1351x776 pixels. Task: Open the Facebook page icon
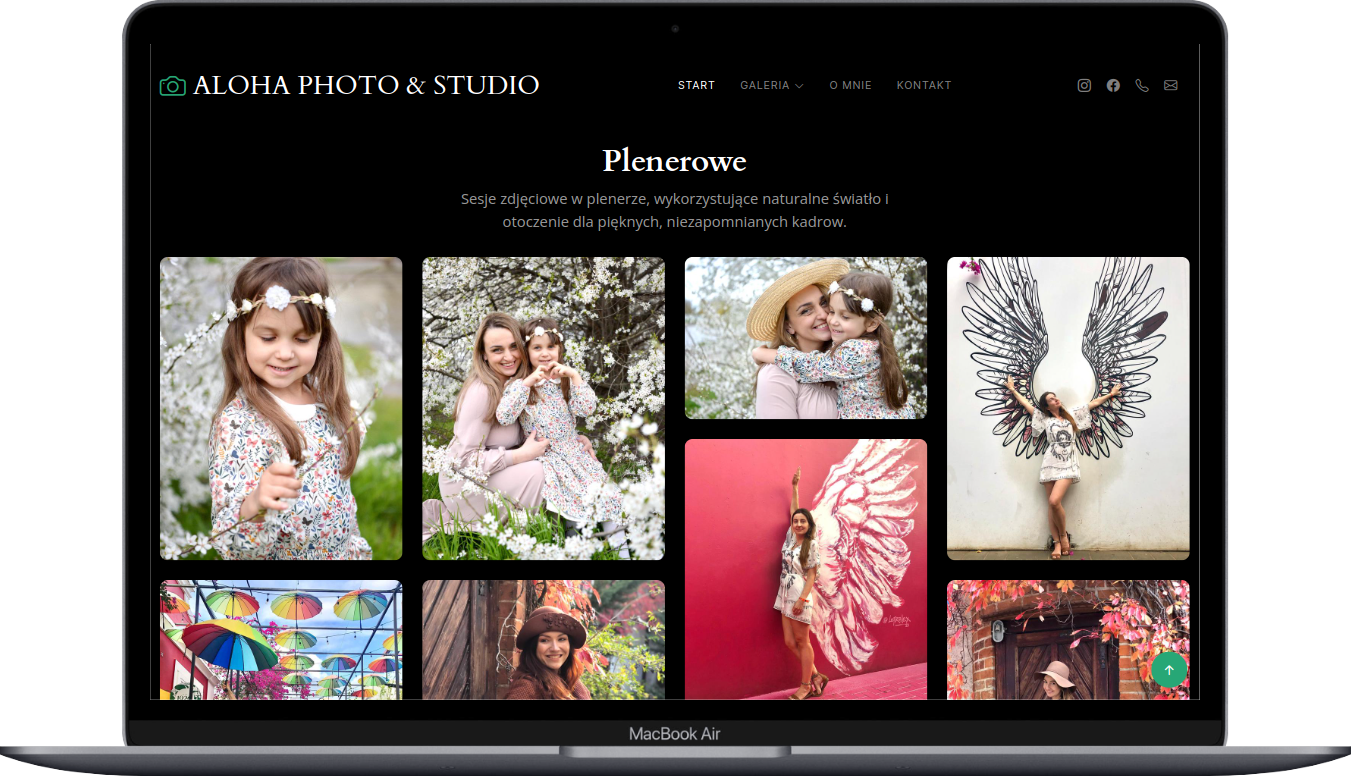(1113, 86)
